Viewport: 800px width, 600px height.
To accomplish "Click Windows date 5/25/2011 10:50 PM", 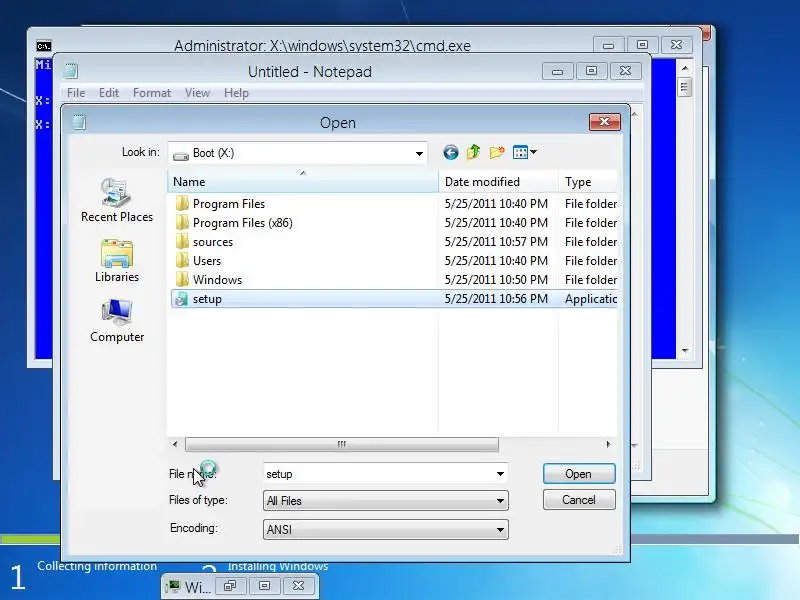I will coord(496,280).
